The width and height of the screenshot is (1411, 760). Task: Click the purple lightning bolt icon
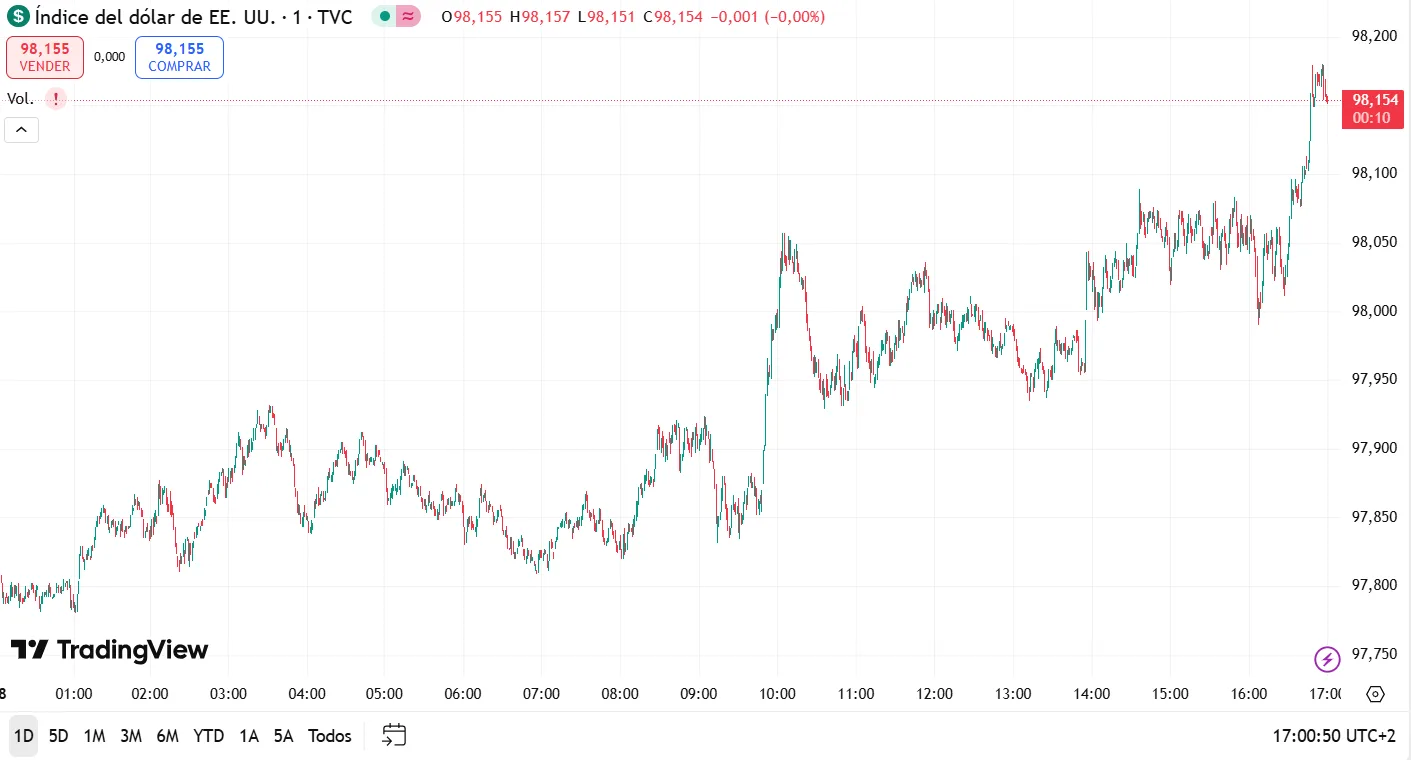1327,659
